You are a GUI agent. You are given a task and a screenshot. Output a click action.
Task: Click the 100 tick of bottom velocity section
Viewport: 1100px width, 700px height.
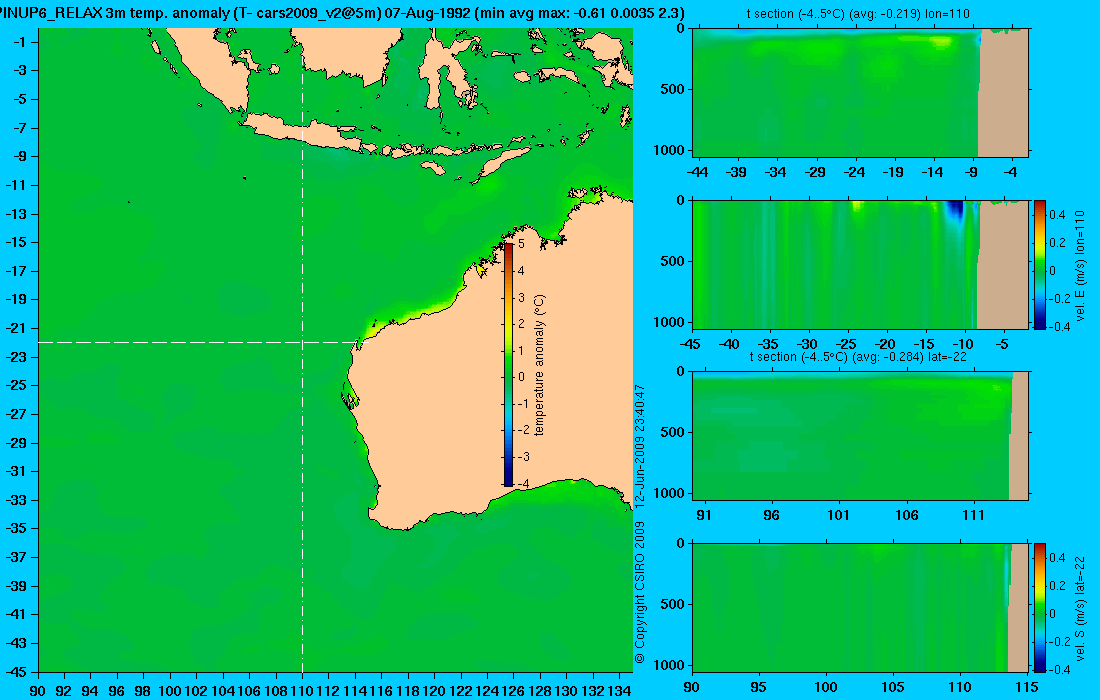coord(826,687)
